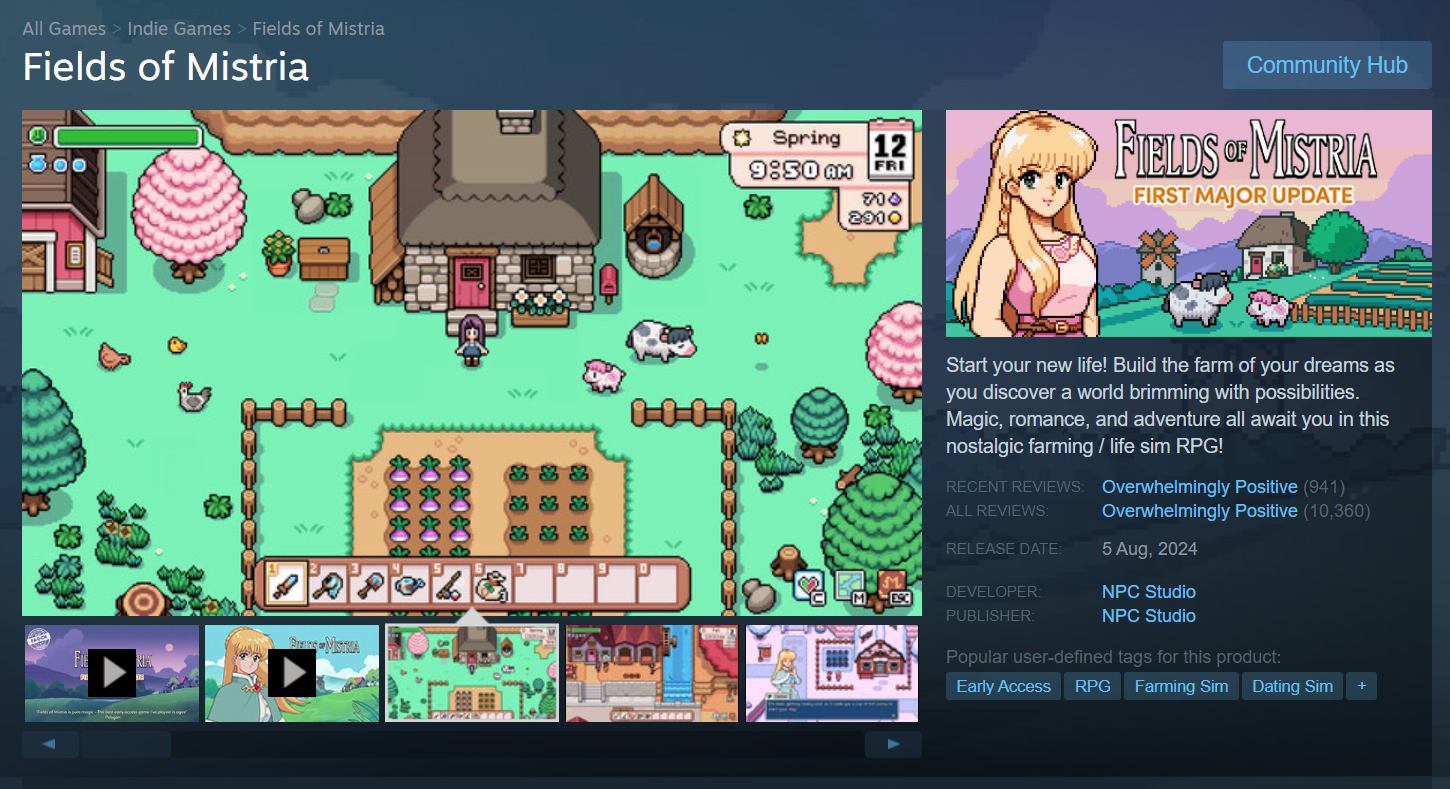Click the release date "5 Aug, 2024"
Screen dimensions: 1450x789
[x=1150, y=549]
